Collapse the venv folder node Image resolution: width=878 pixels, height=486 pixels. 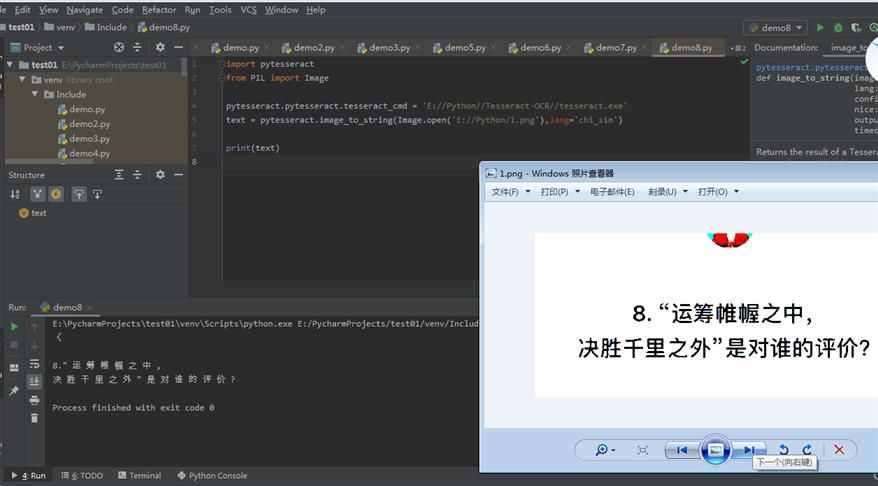22,80
